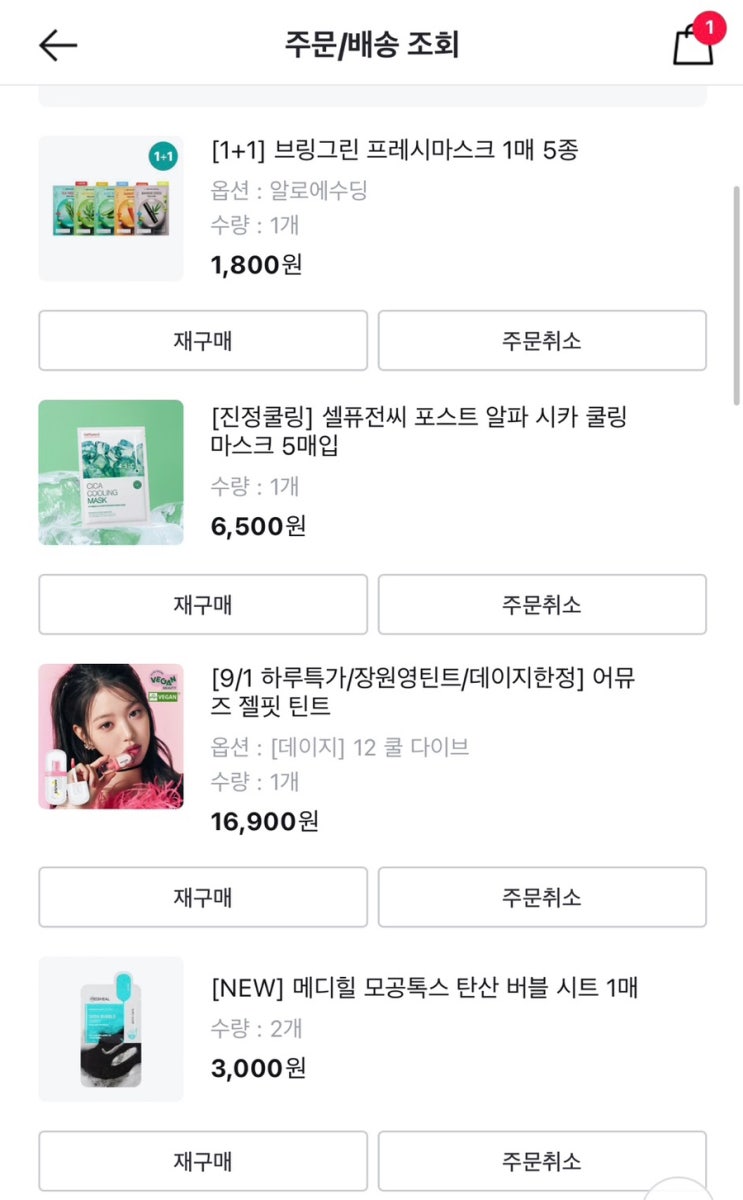
Task: Open the 셀퓨전씨 시카 쿨링 마스크 title link
Action: (420, 430)
